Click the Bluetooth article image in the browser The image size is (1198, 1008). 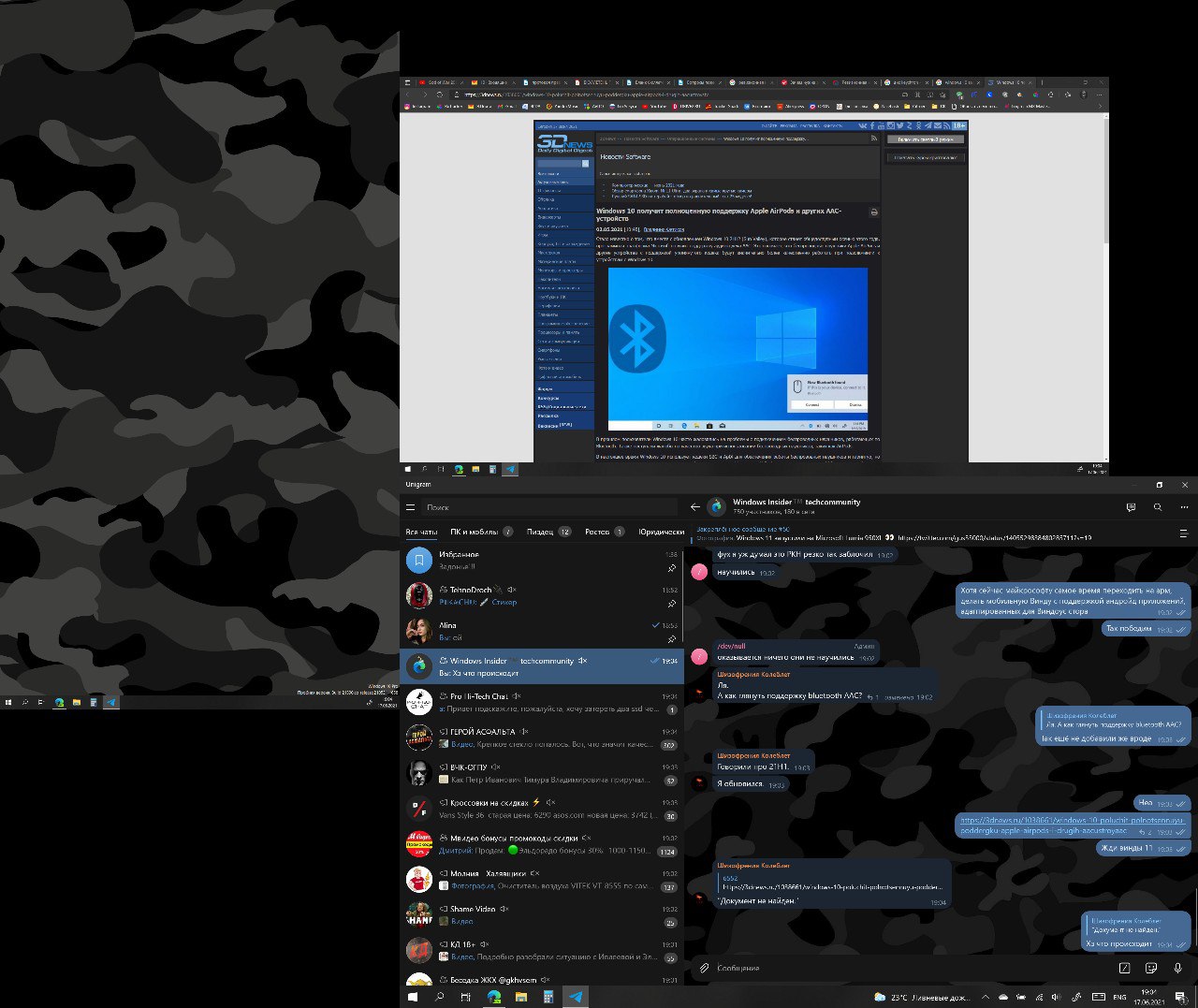[x=738, y=349]
